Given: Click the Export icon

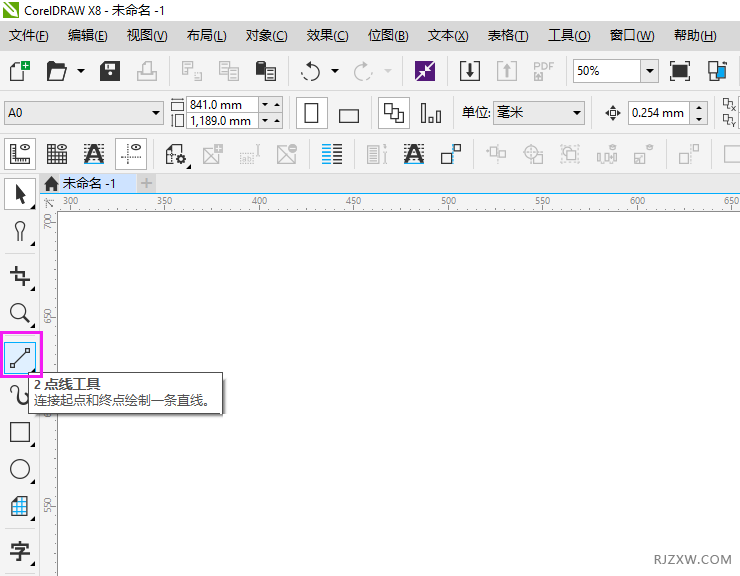Looking at the screenshot, I should (507, 71).
